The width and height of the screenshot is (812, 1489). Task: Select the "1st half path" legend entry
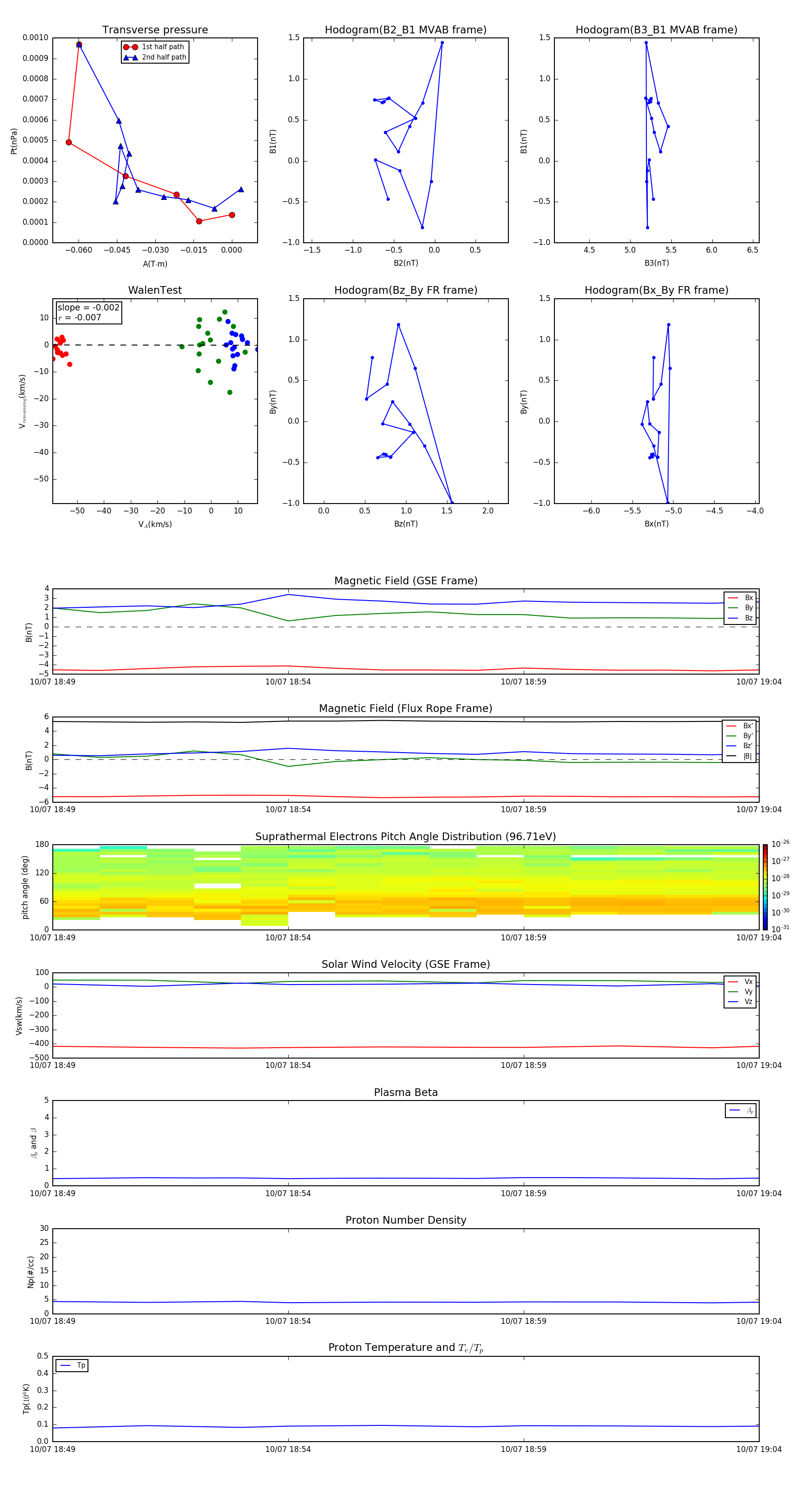pos(154,47)
